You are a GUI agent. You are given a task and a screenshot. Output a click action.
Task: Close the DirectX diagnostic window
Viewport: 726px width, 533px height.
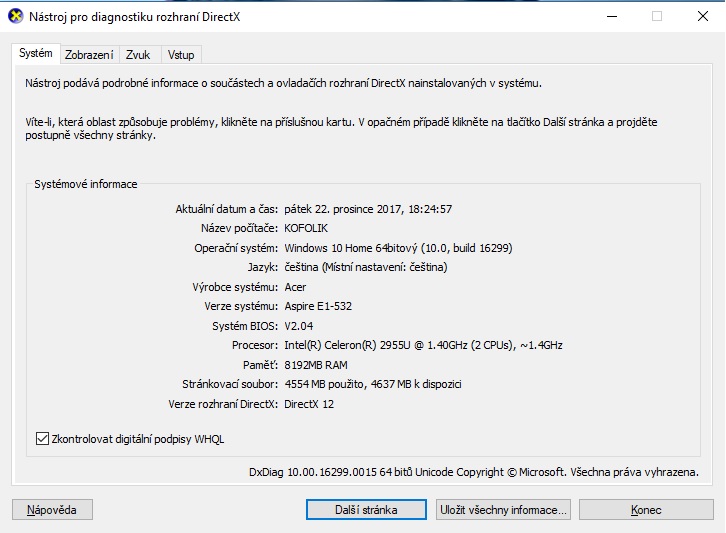point(702,16)
